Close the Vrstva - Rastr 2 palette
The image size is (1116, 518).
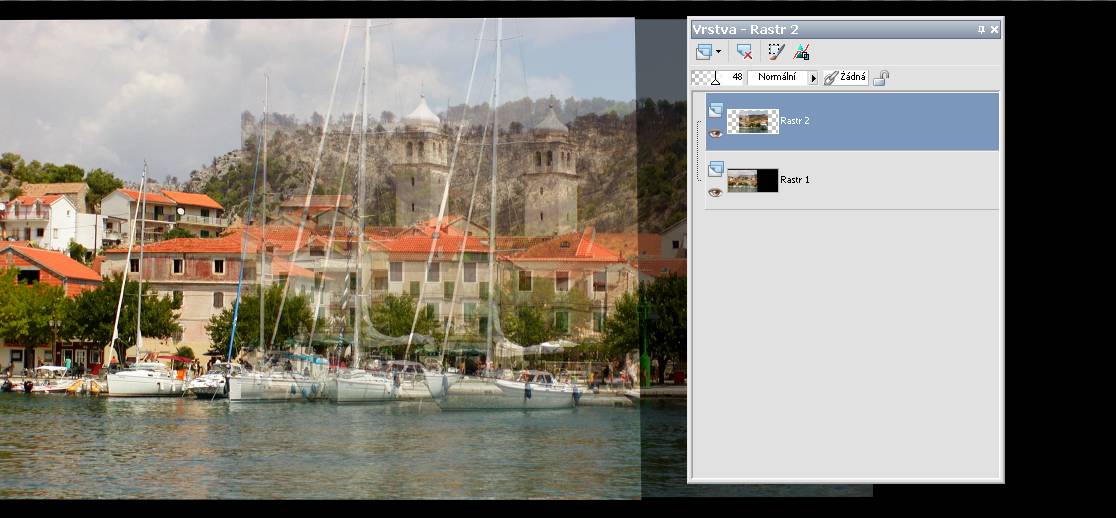tap(994, 29)
